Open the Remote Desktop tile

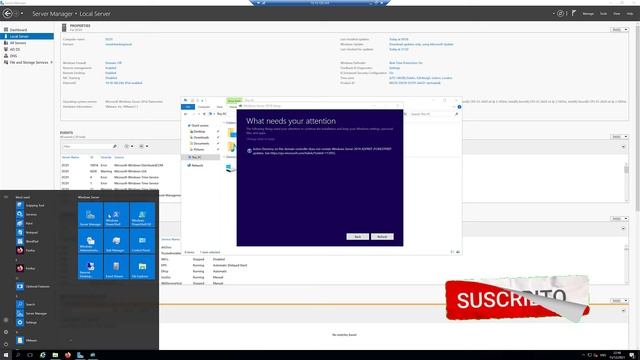point(90,267)
